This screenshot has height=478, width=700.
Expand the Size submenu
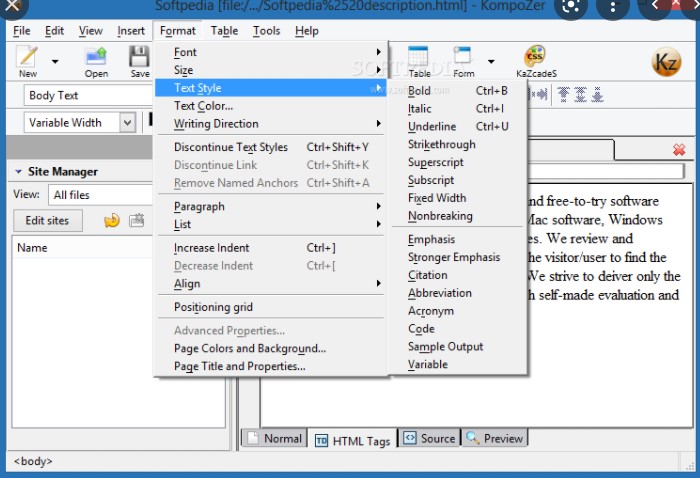coord(271,70)
